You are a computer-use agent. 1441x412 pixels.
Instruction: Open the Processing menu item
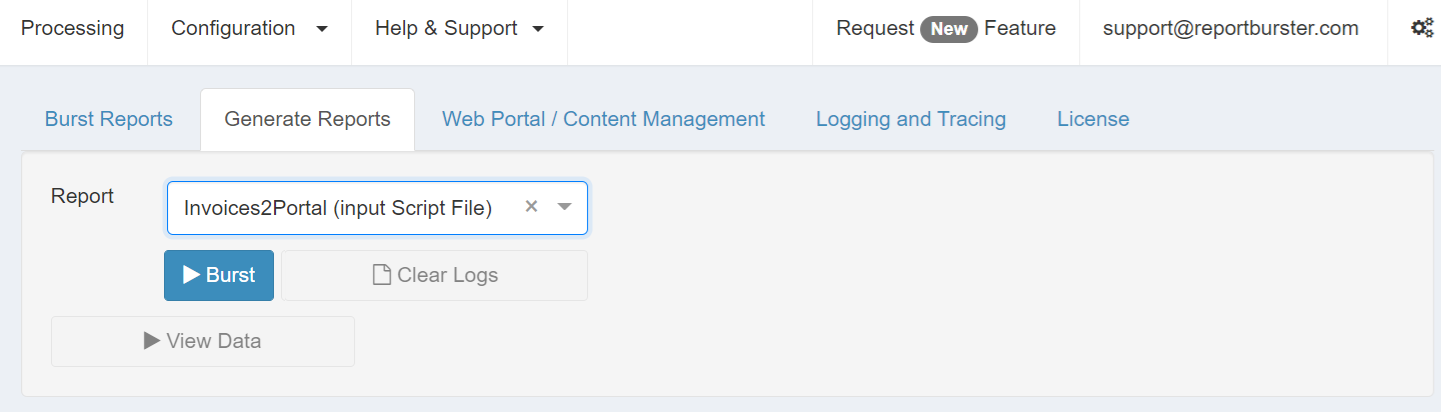[73, 29]
